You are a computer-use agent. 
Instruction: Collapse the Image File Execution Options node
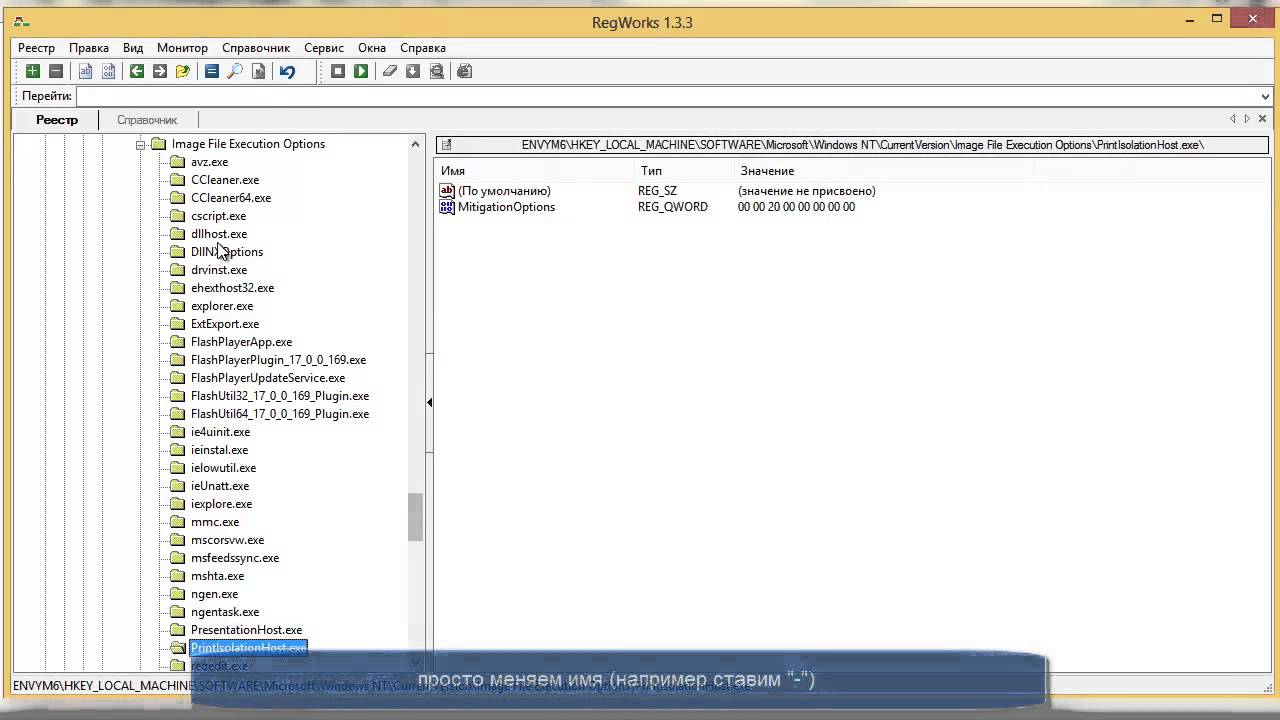point(141,144)
